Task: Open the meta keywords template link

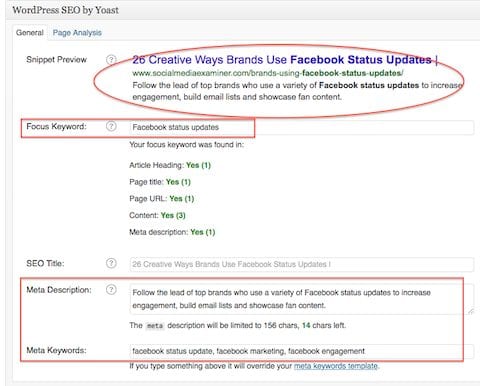Action: pos(335,366)
